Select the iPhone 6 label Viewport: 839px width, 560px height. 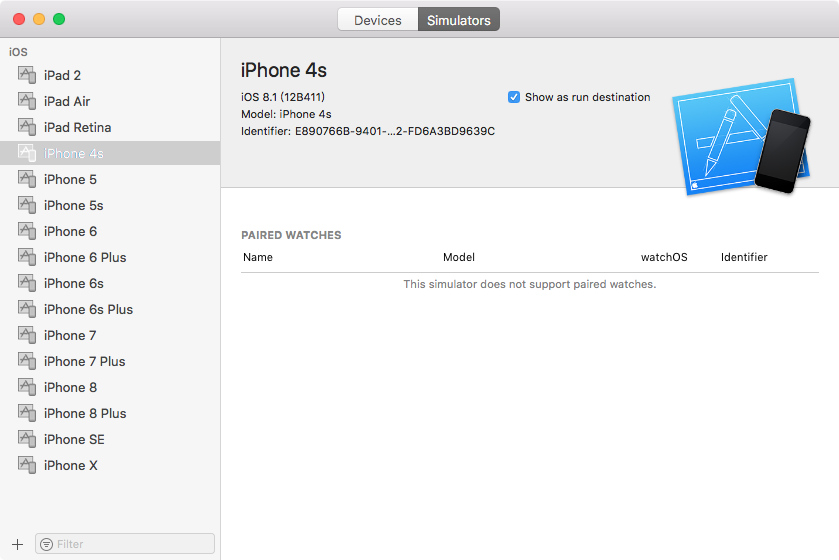(70, 231)
